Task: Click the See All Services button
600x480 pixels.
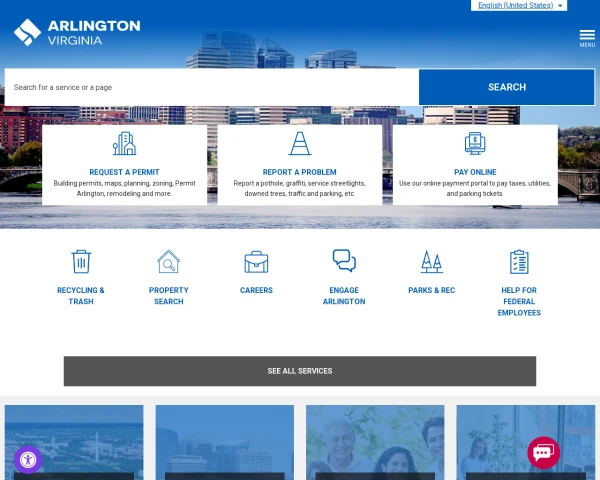Action: pos(300,371)
